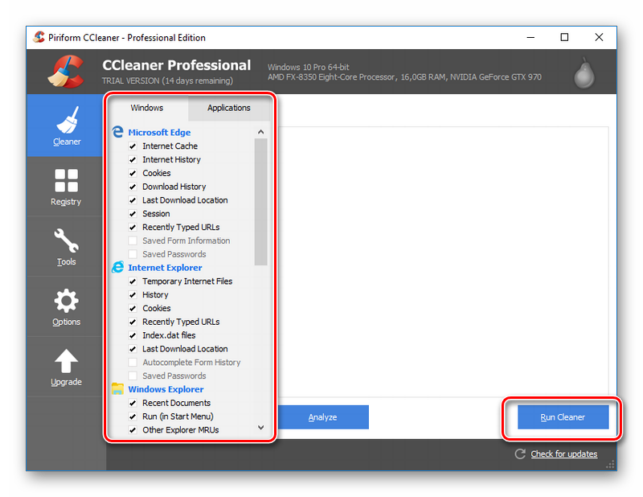Screen dimensions: 643x497
Task: Toggle Edge Download History checkbox
Action: 132,187
